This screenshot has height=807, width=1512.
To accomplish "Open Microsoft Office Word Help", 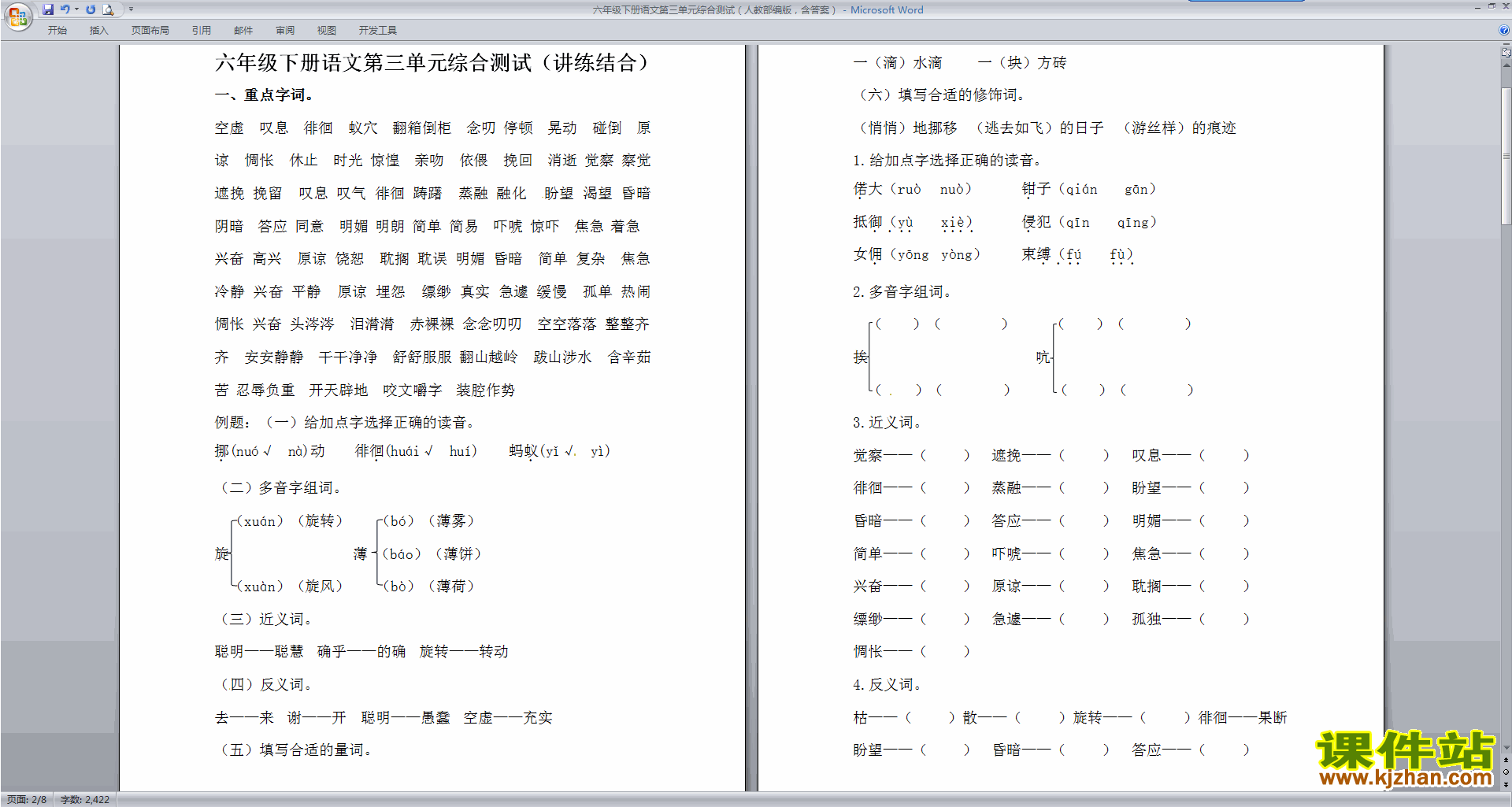I will click(x=1504, y=31).
